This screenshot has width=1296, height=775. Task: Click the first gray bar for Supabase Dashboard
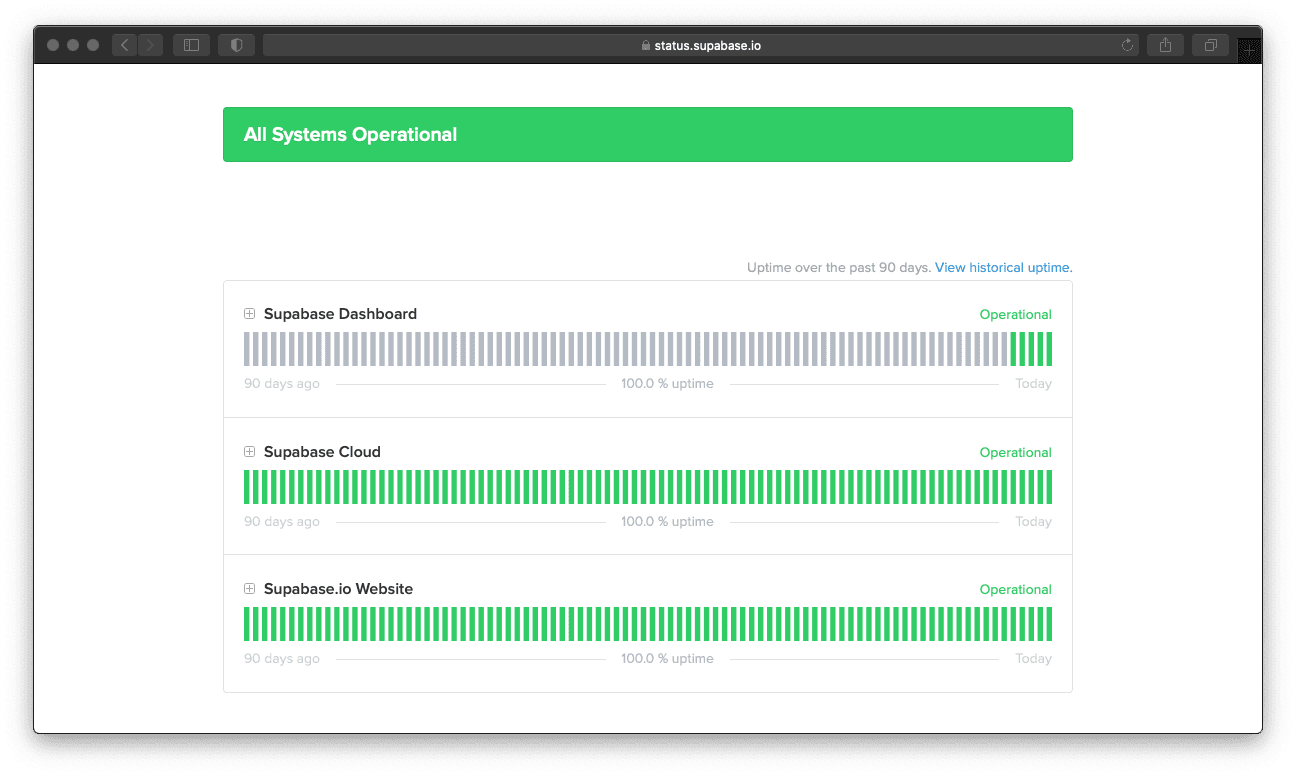click(247, 349)
